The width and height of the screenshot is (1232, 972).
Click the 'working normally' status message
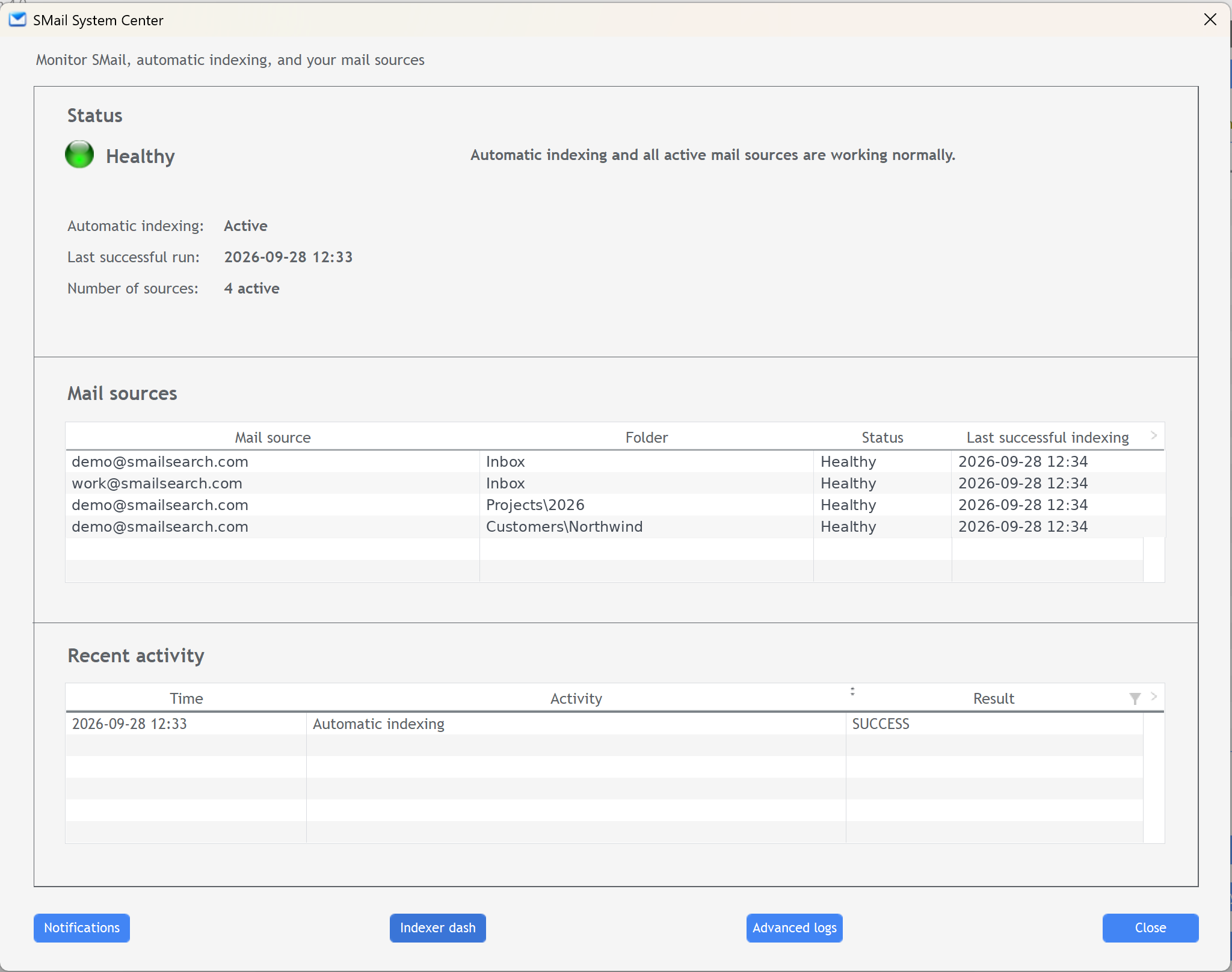pyautogui.click(x=713, y=155)
